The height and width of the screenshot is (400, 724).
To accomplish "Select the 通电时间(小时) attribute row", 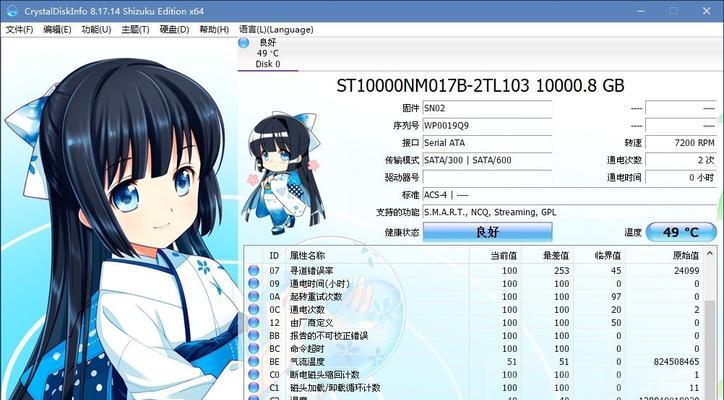I will (474, 284).
